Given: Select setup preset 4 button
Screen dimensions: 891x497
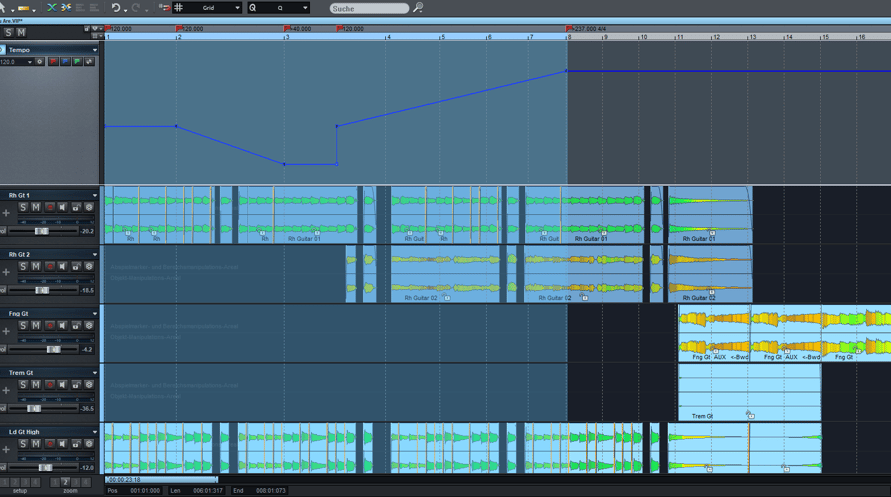Looking at the screenshot, I should click(36, 482).
